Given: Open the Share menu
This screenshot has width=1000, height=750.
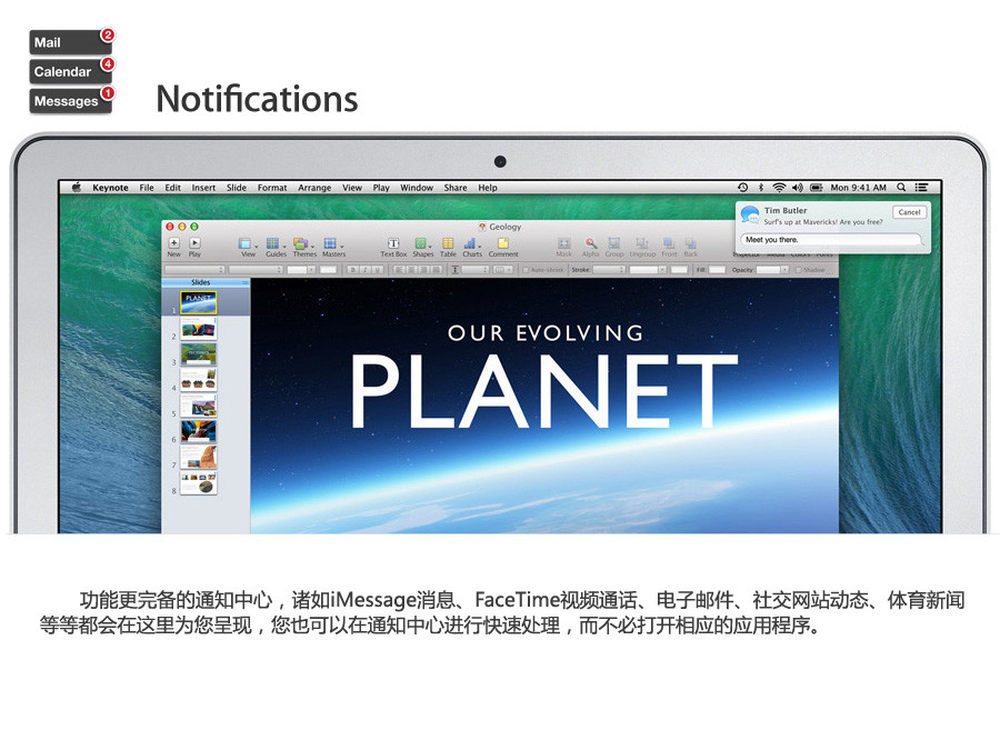Looking at the screenshot, I should [455, 188].
